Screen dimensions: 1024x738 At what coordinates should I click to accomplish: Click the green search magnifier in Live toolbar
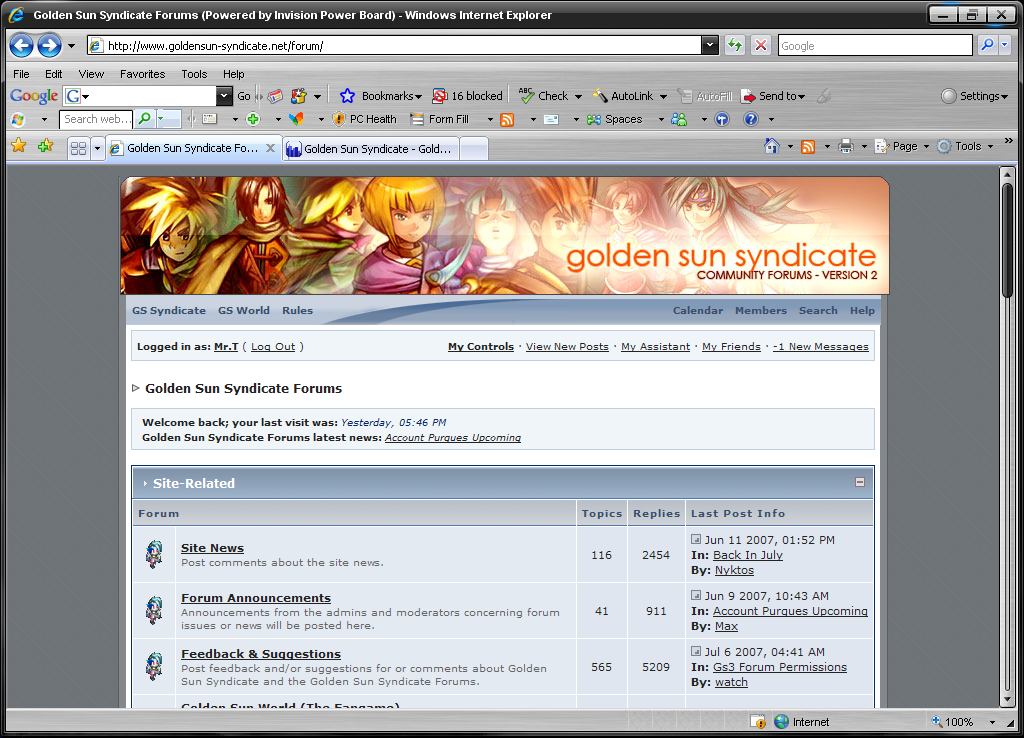145,118
